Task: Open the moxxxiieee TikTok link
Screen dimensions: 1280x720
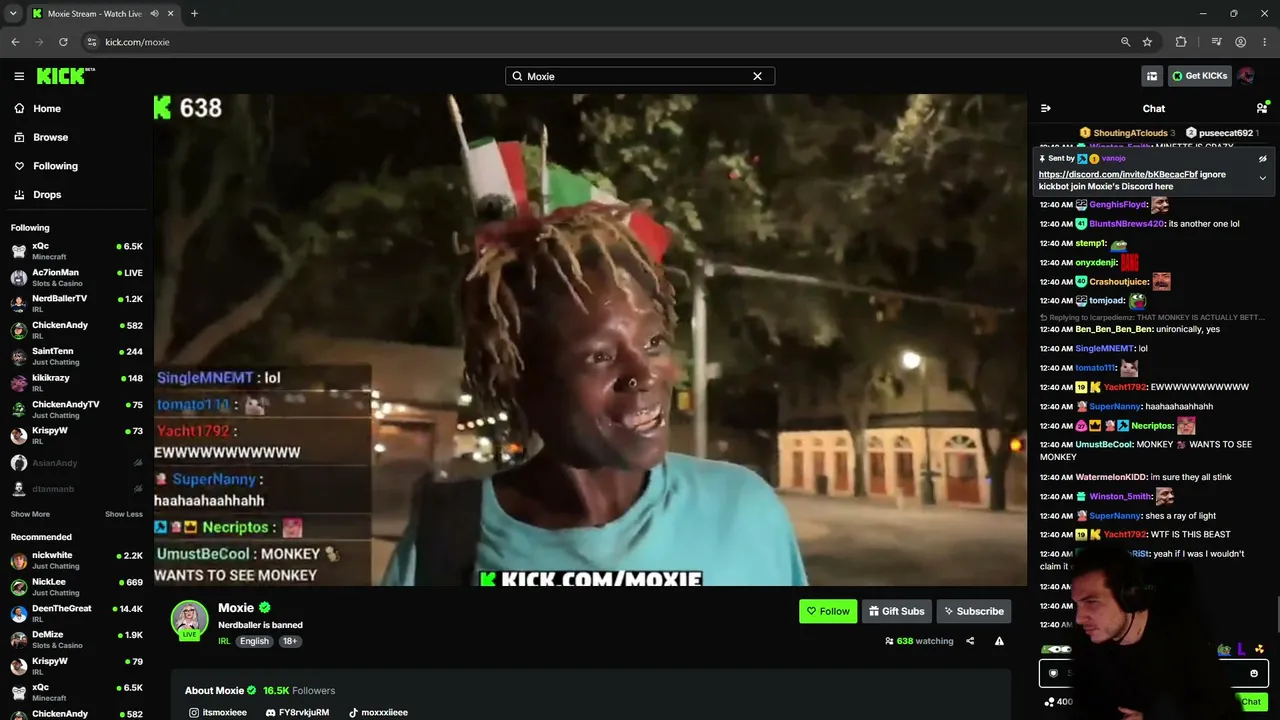Action: point(378,713)
